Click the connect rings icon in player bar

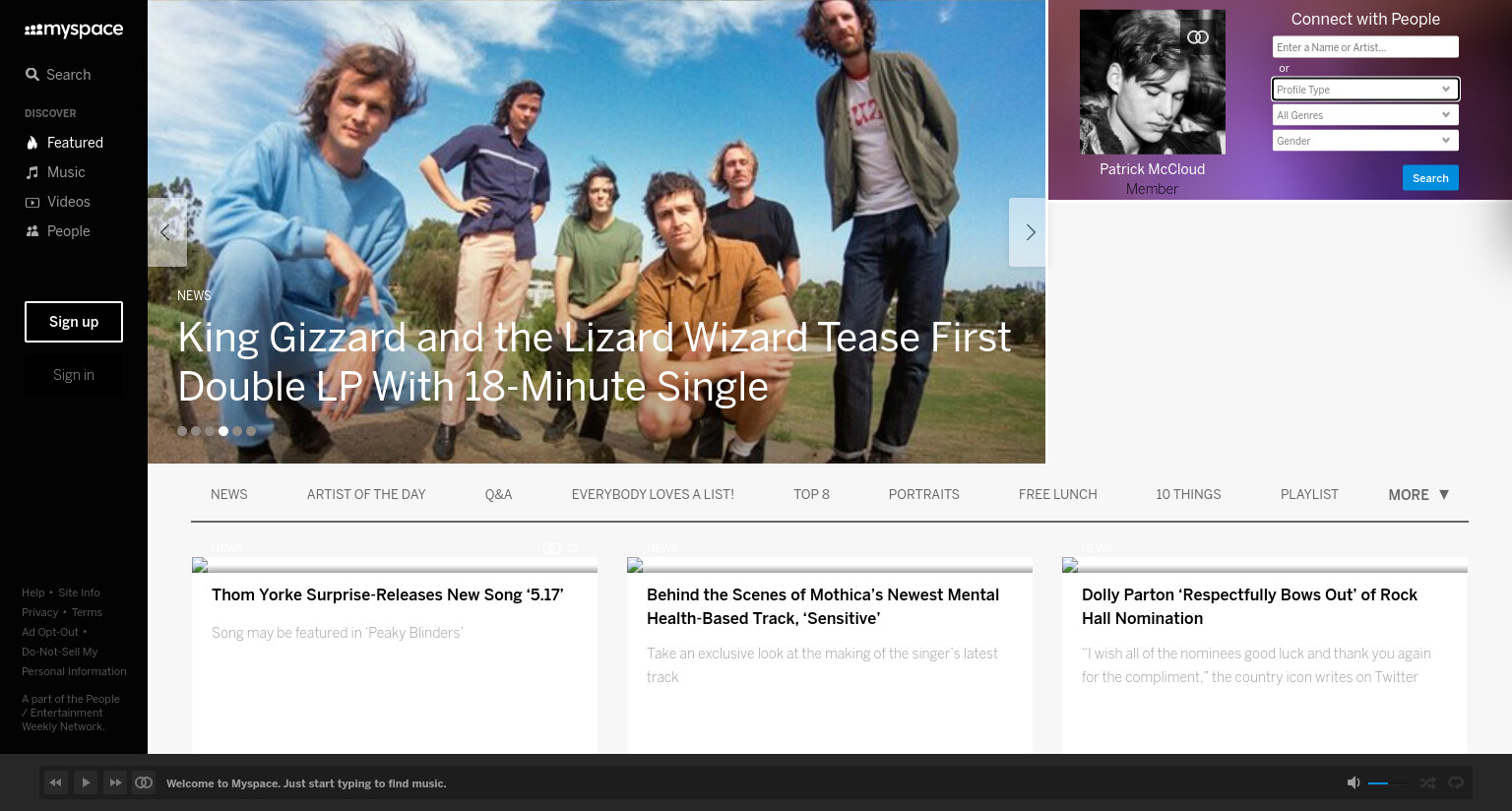[144, 782]
